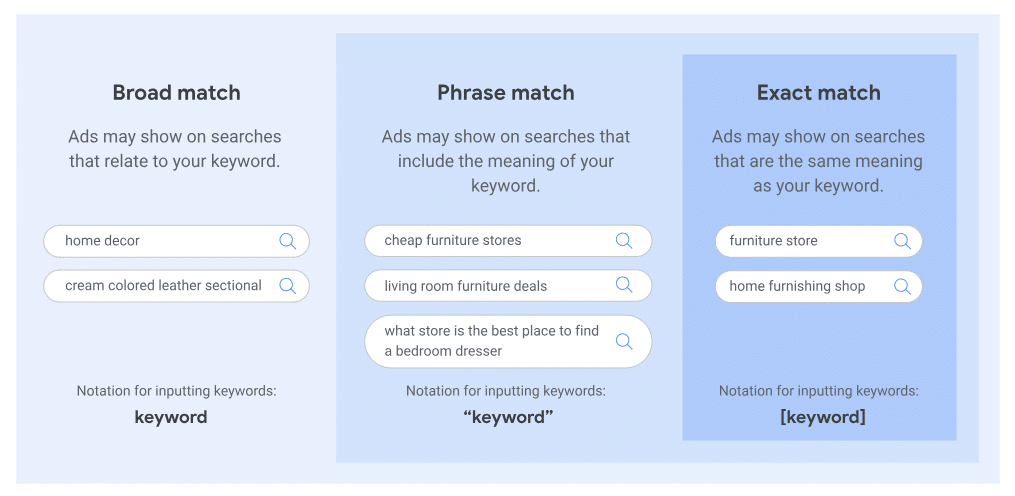Click the bold unquoted keyword notation under Broad match
Screen dimensions: 1015x496
coord(171,417)
